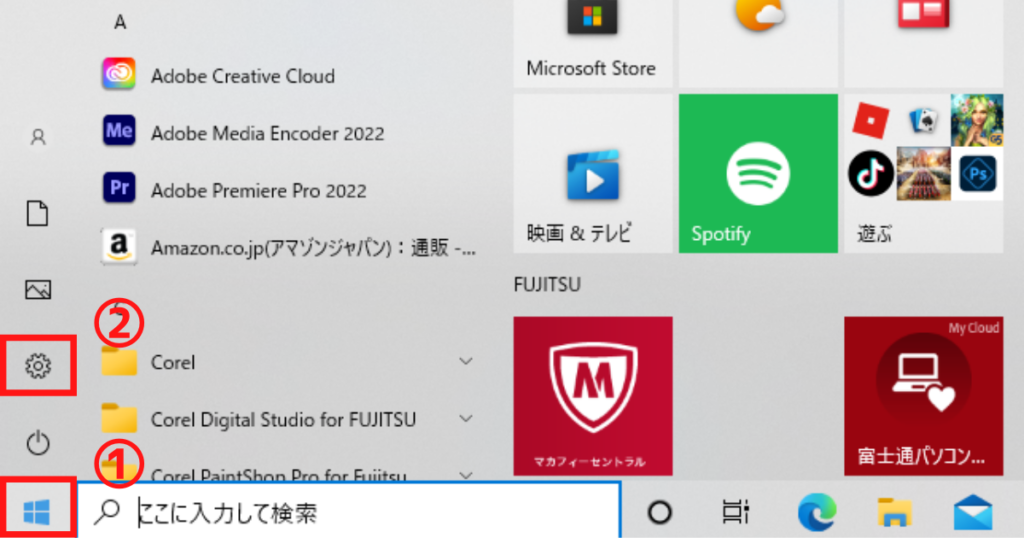Open the city game icon in 遊ぶ folder
Viewport: 1024px width, 538px height.
pos(923,174)
